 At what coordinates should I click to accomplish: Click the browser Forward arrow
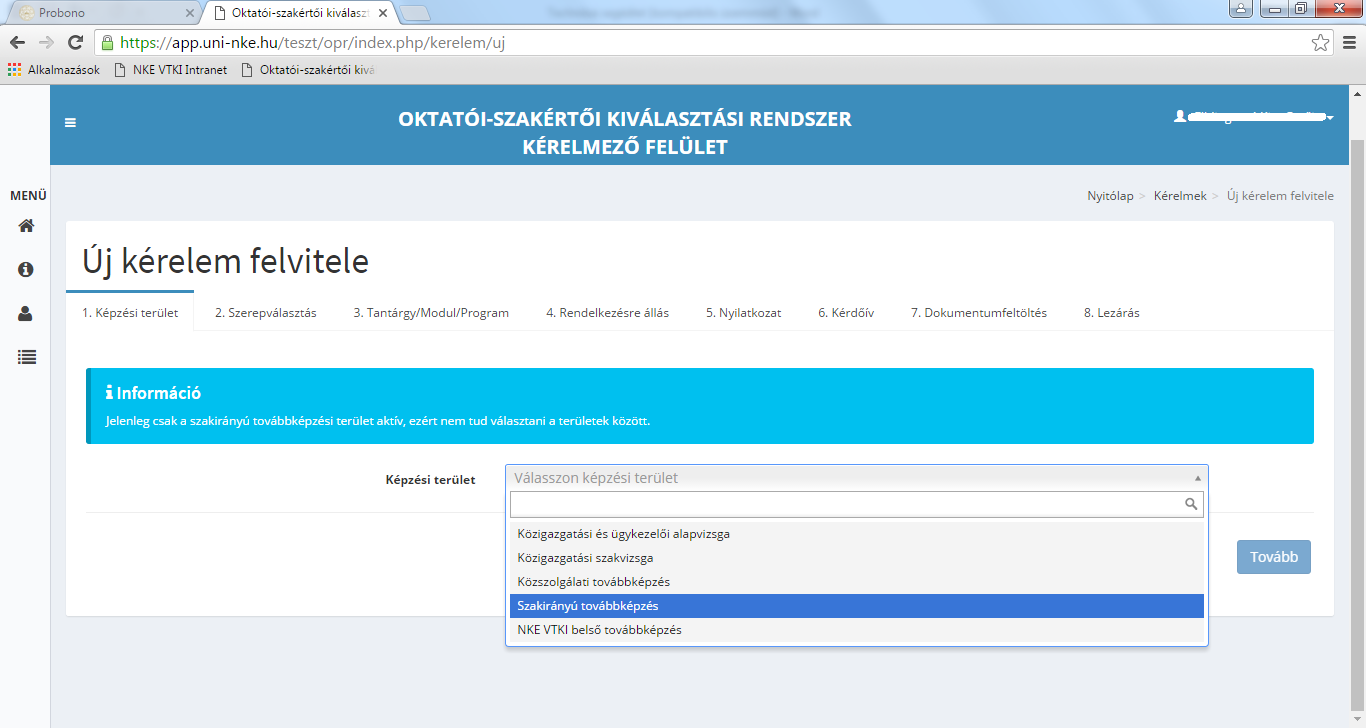46,43
